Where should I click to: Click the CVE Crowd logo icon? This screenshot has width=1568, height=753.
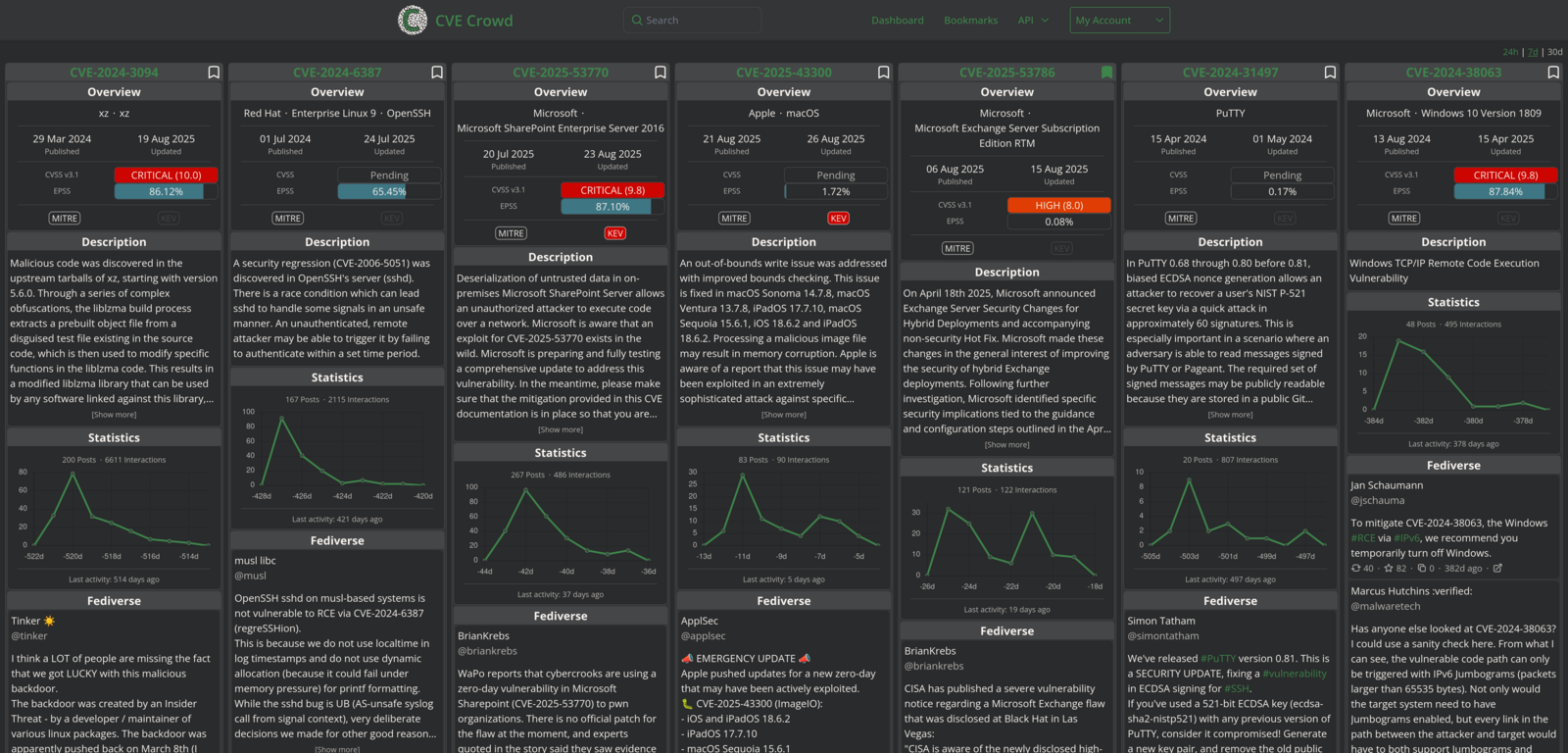pyautogui.click(x=413, y=20)
